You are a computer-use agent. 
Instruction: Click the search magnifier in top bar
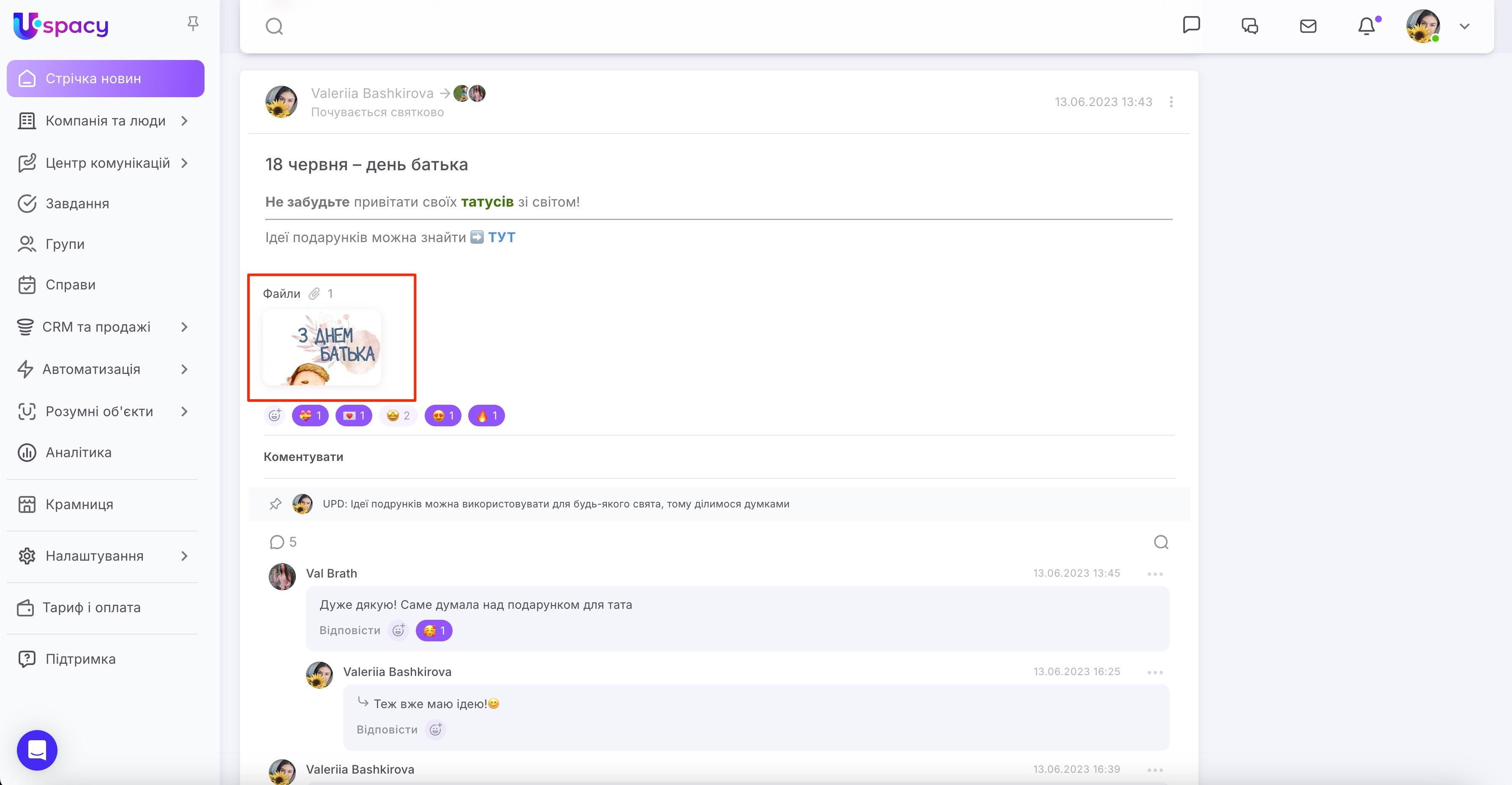point(274,26)
